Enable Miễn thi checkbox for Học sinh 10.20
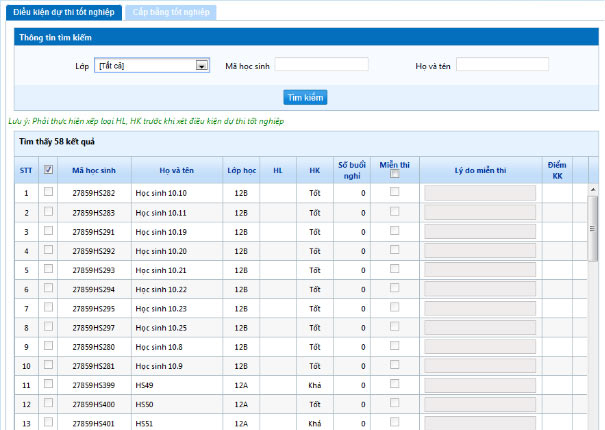The height and width of the screenshot is (430, 605). click(x=394, y=250)
